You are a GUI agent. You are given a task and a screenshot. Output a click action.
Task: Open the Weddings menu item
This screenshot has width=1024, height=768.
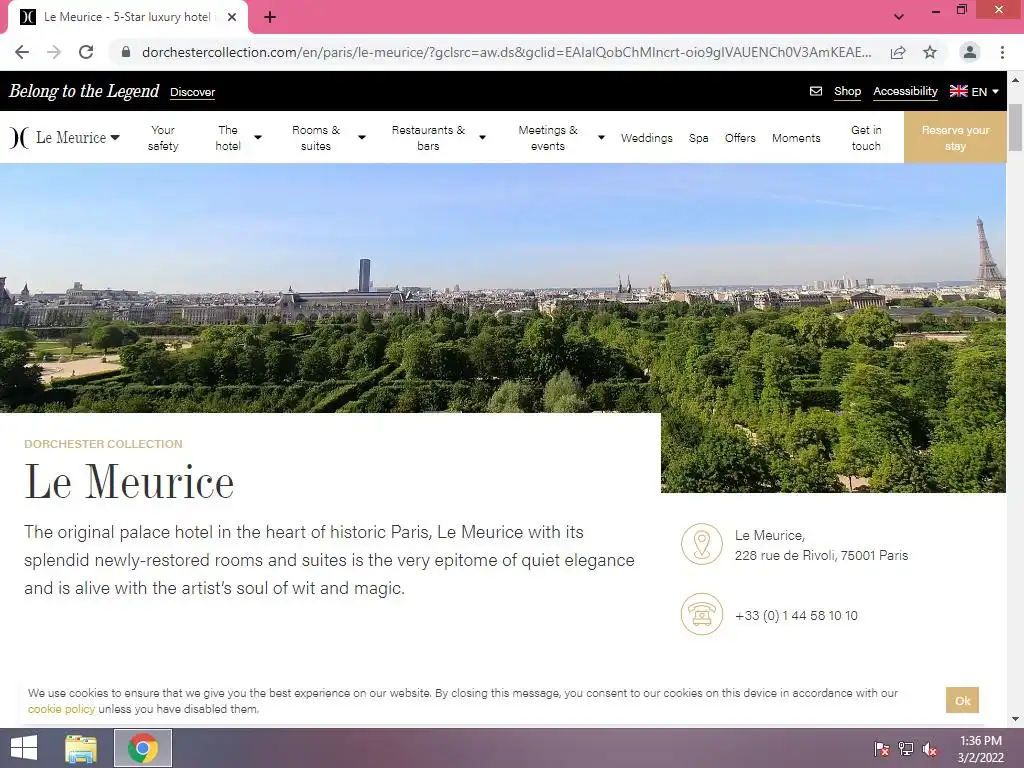(647, 138)
